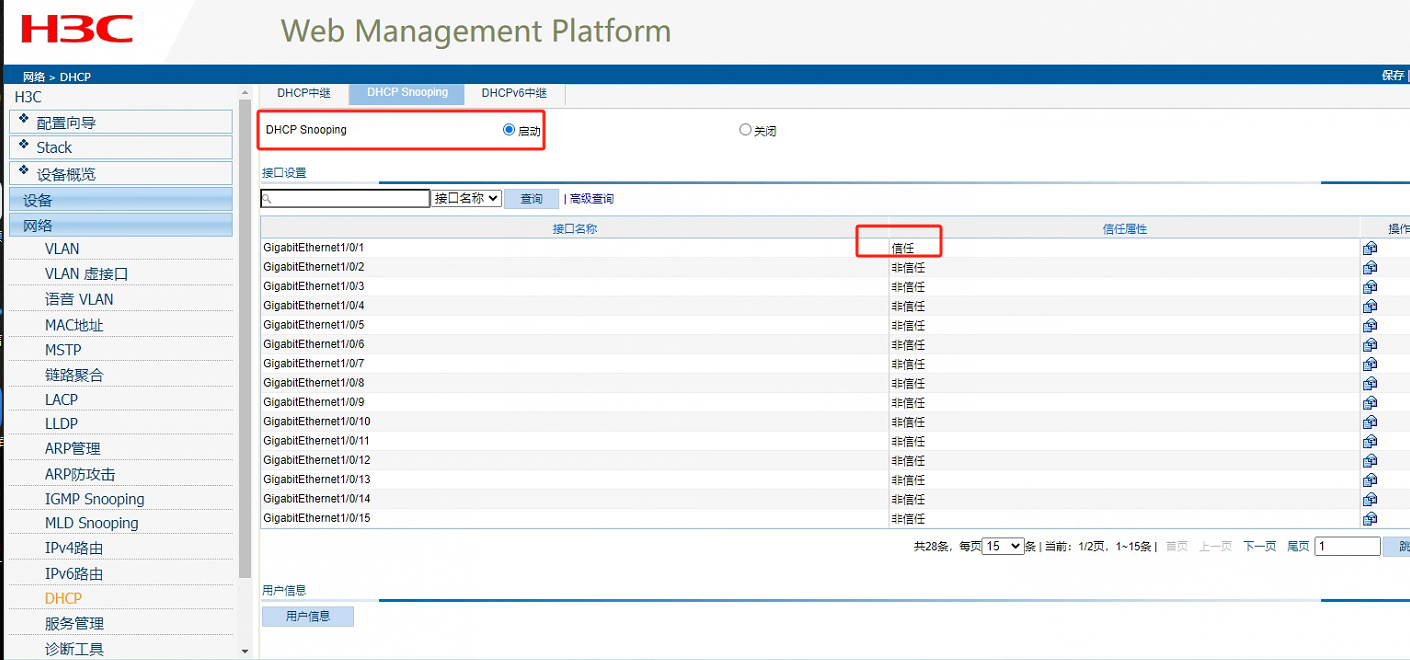Click the H3C logo

tap(77, 29)
